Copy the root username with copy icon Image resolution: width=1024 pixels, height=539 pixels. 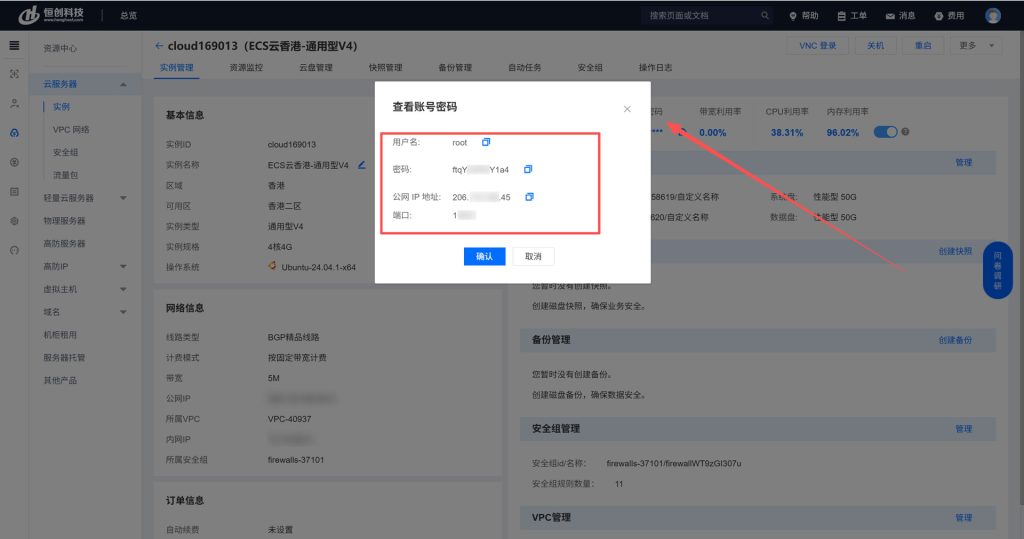coord(486,142)
